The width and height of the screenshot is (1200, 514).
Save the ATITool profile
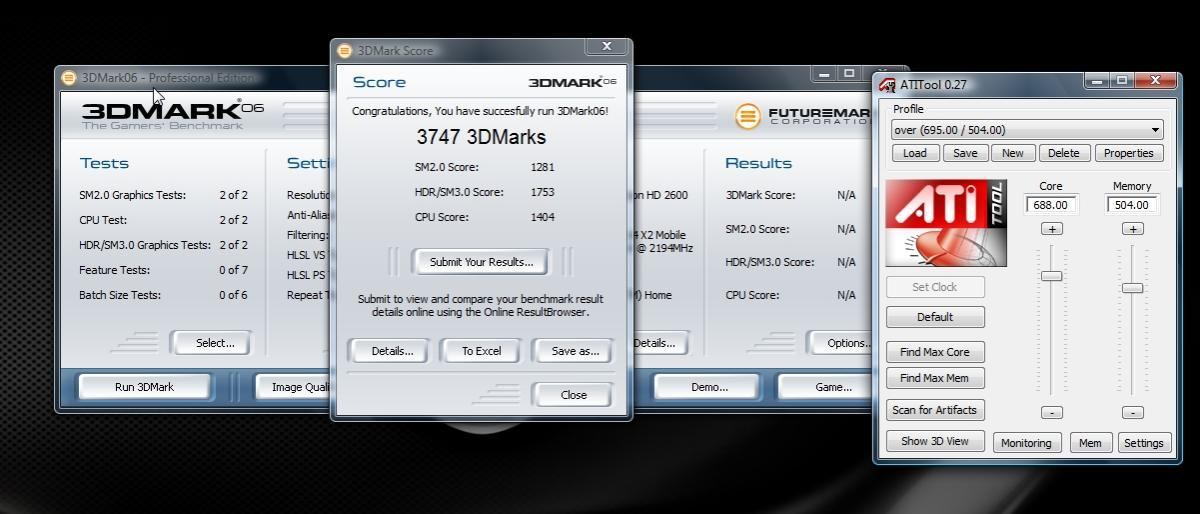coord(965,153)
